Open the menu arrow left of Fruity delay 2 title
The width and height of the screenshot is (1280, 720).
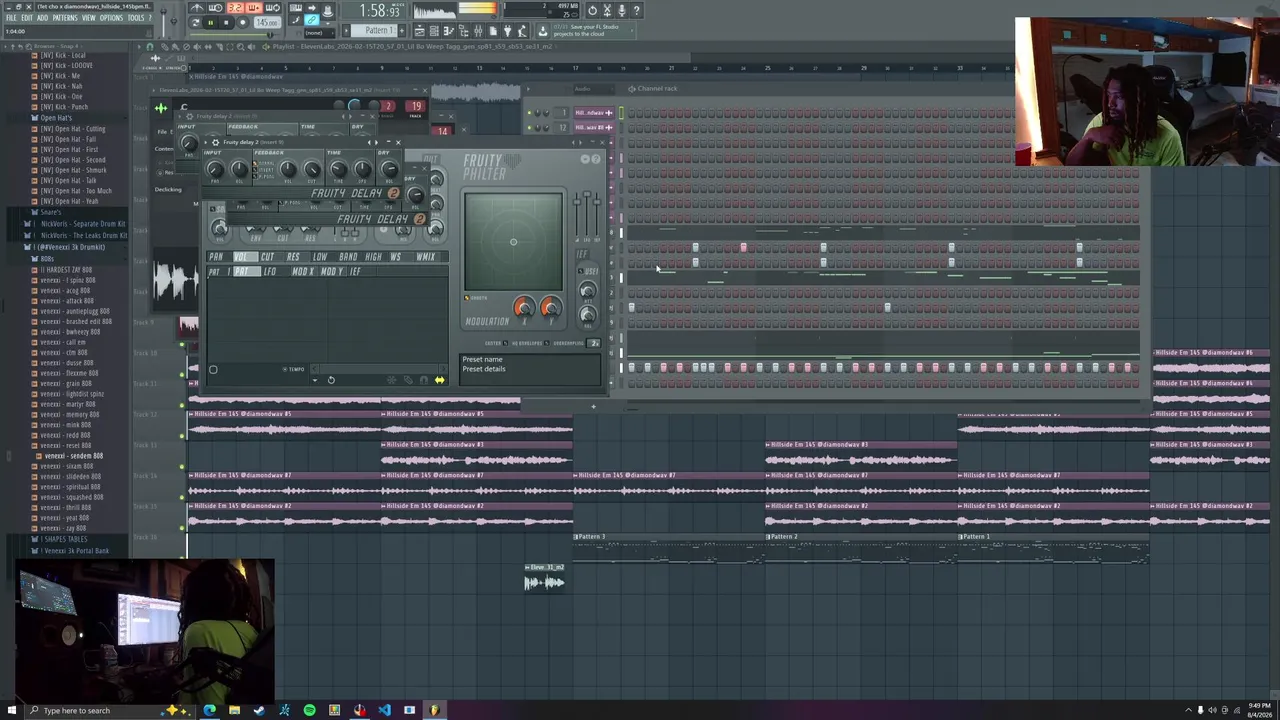pyautogui.click(x=206, y=142)
